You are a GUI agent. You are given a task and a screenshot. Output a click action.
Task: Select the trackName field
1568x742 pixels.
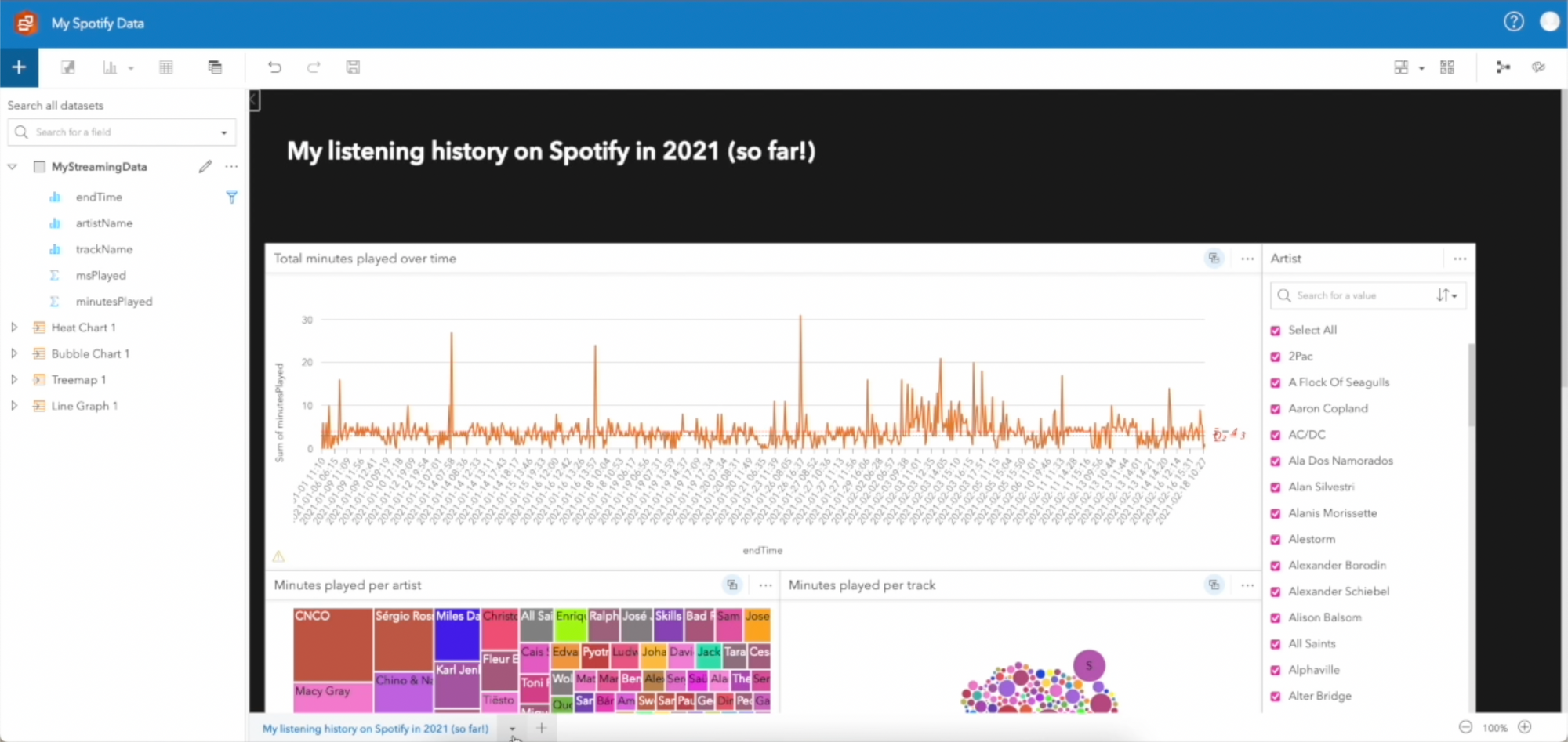click(x=103, y=249)
